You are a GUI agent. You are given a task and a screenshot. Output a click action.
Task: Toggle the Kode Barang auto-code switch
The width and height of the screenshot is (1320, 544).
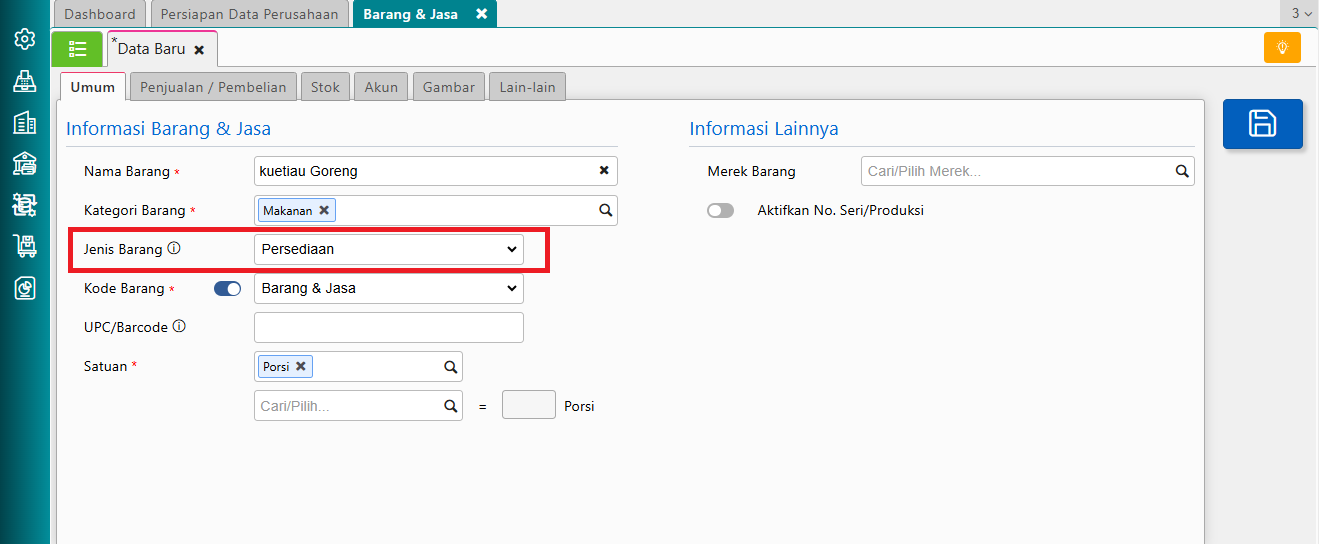(228, 289)
